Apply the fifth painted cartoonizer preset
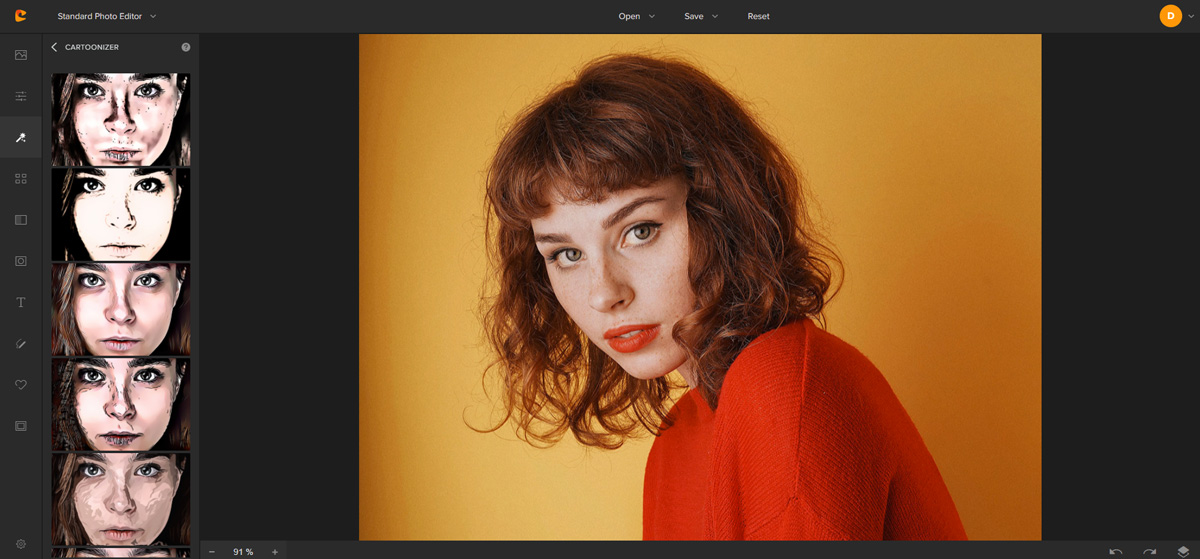The image size is (1200, 559). coord(121,499)
